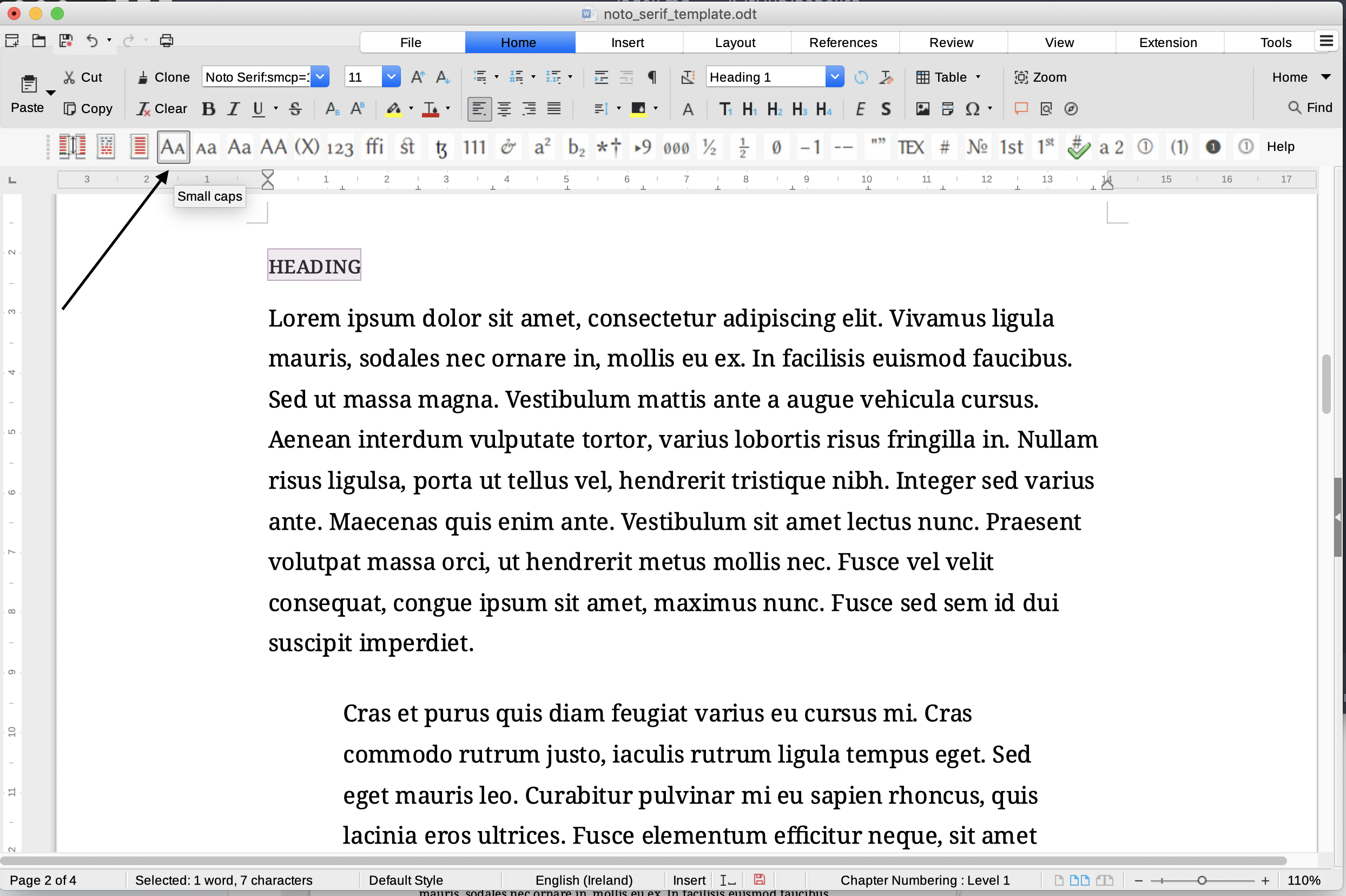Viewport: 1346px width, 896px height.
Task: Toggle Small Caps formatting
Action: (171, 146)
